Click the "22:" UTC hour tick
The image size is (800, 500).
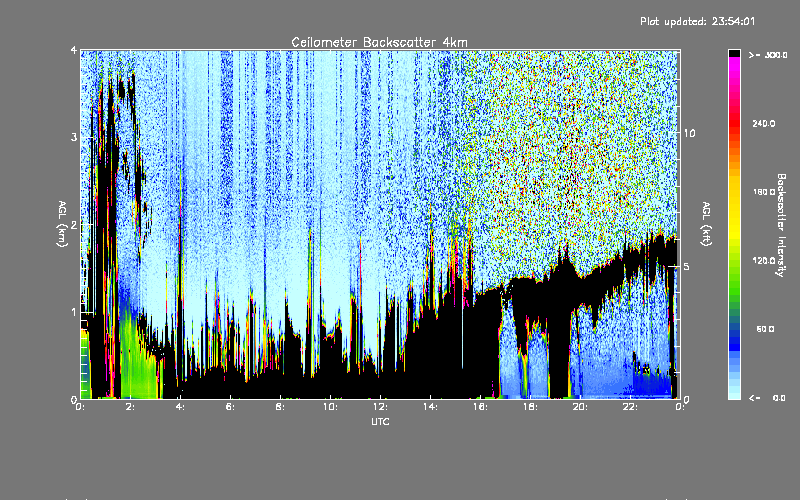point(630,407)
